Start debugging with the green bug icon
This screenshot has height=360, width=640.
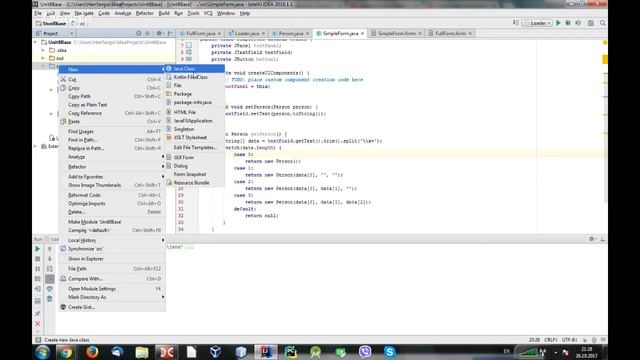[x=568, y=23]
